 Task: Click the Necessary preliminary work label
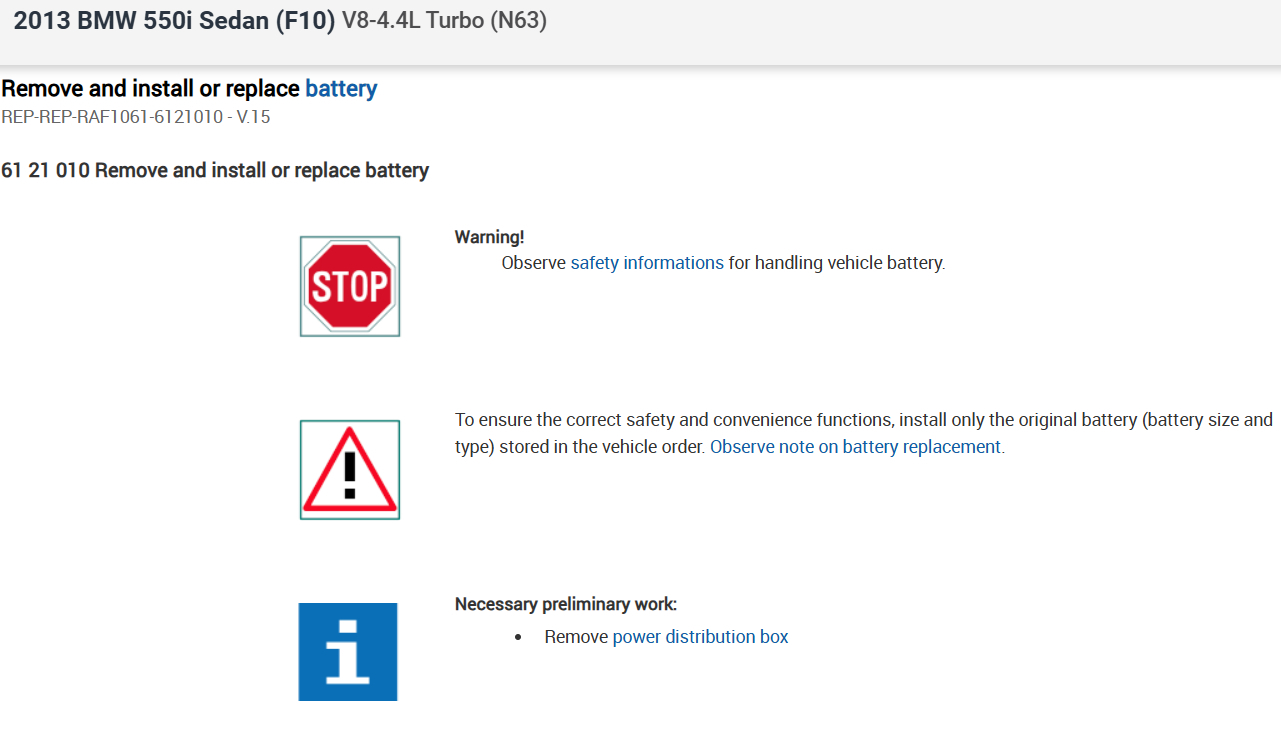[x=565, y=604]
